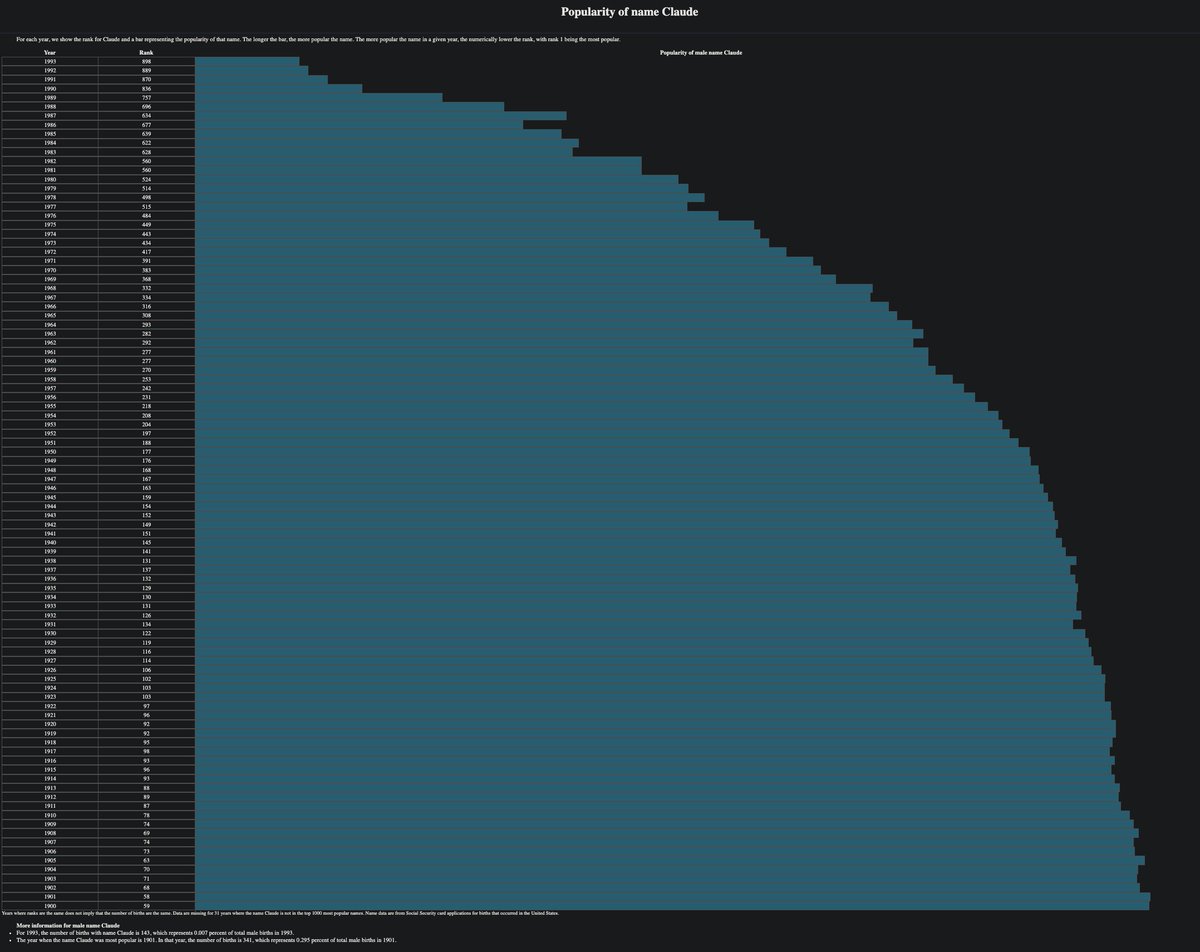
Task: Select the year cell '1993'
Action: pos(50,61)
